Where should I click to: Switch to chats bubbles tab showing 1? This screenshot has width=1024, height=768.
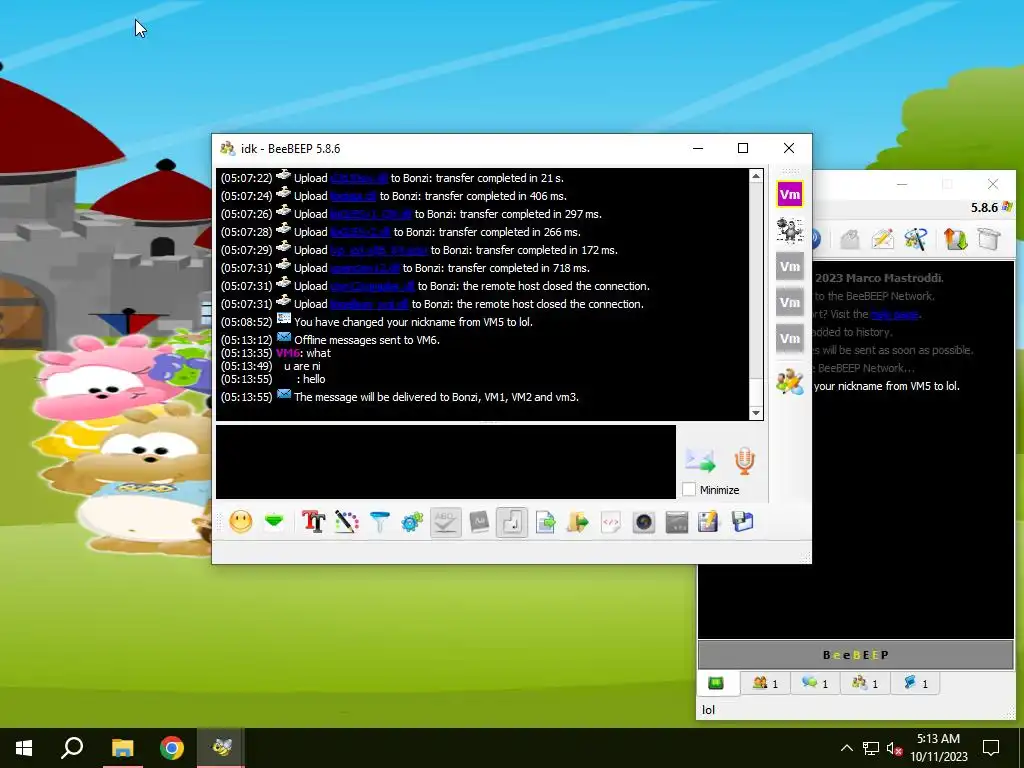pyautogui.click(x=815, y=683)
